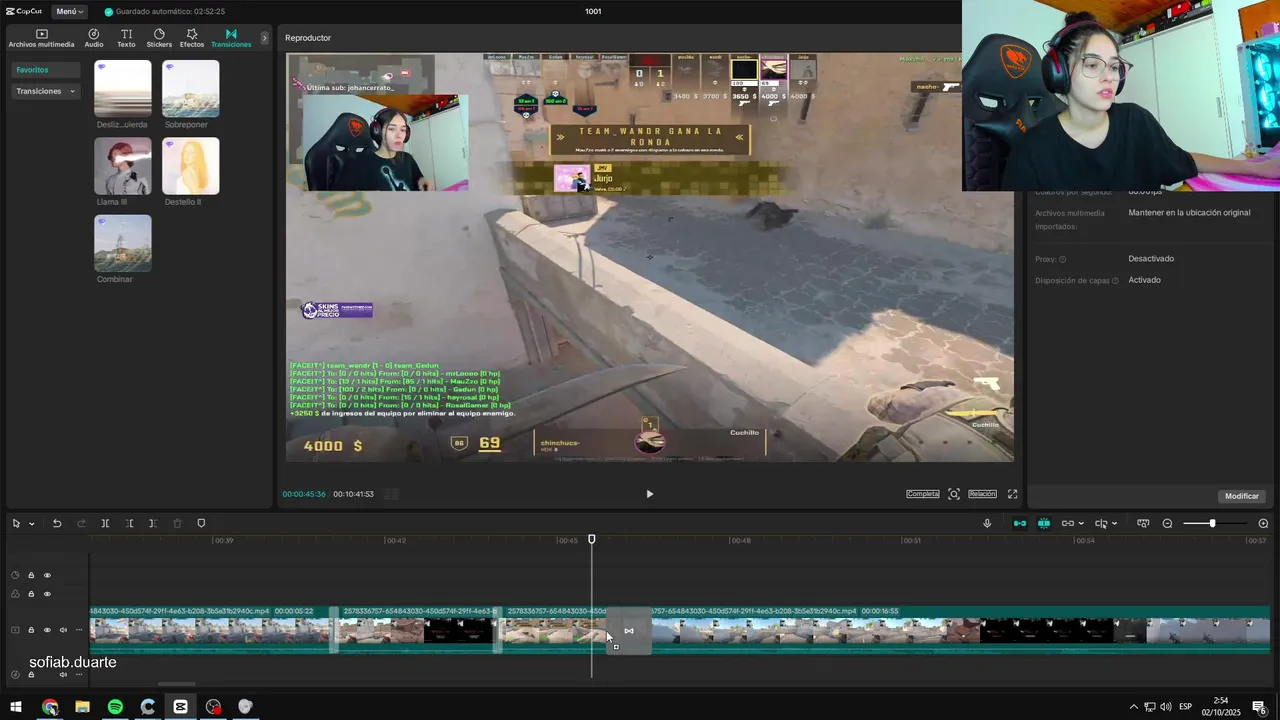Split clip at playhead
Image resolution: width=1280 pixels, height=720 pixels.
point(105,524)
